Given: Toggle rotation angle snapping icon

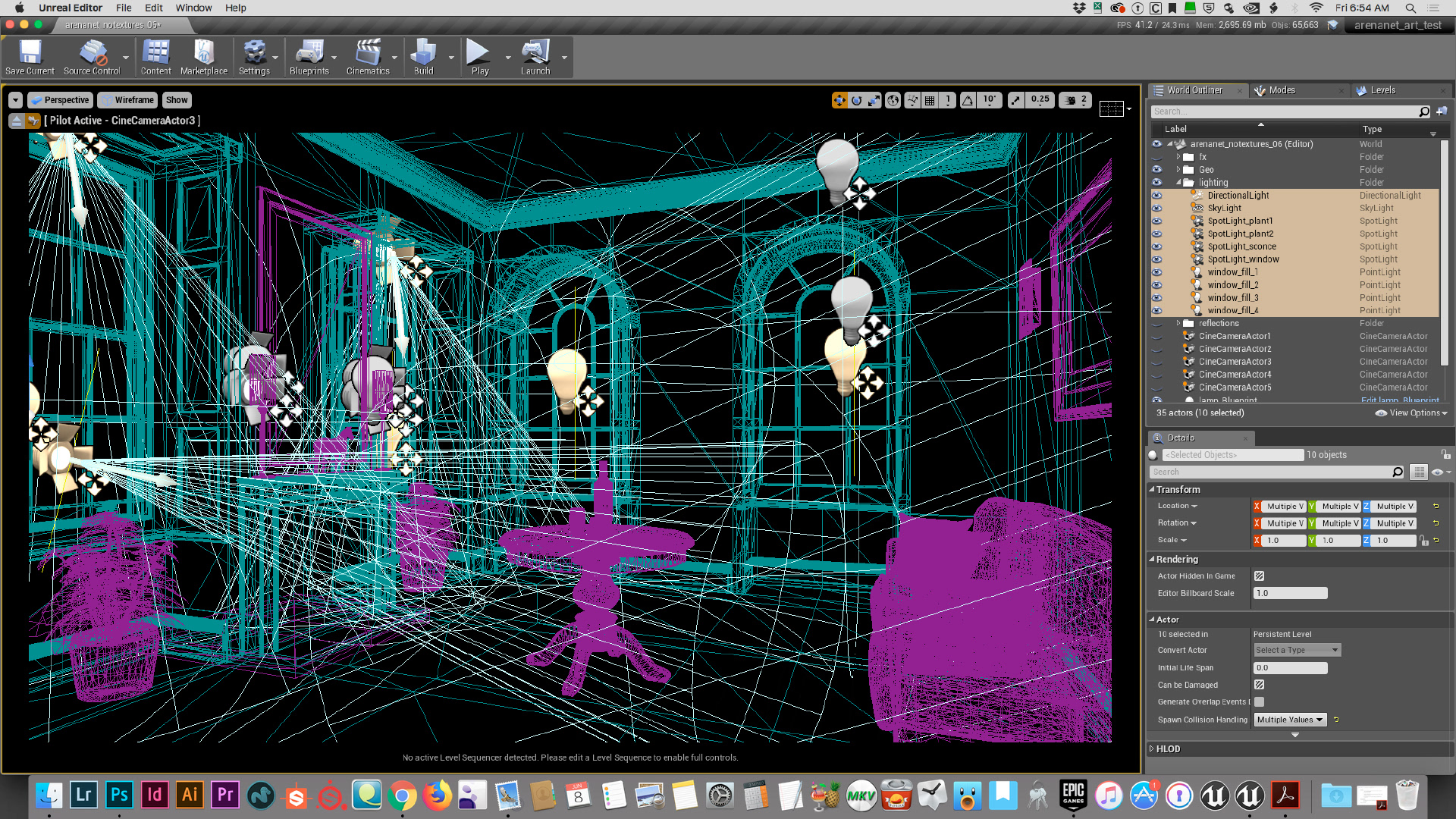Looking at the screenshot, I should (968, 100).
